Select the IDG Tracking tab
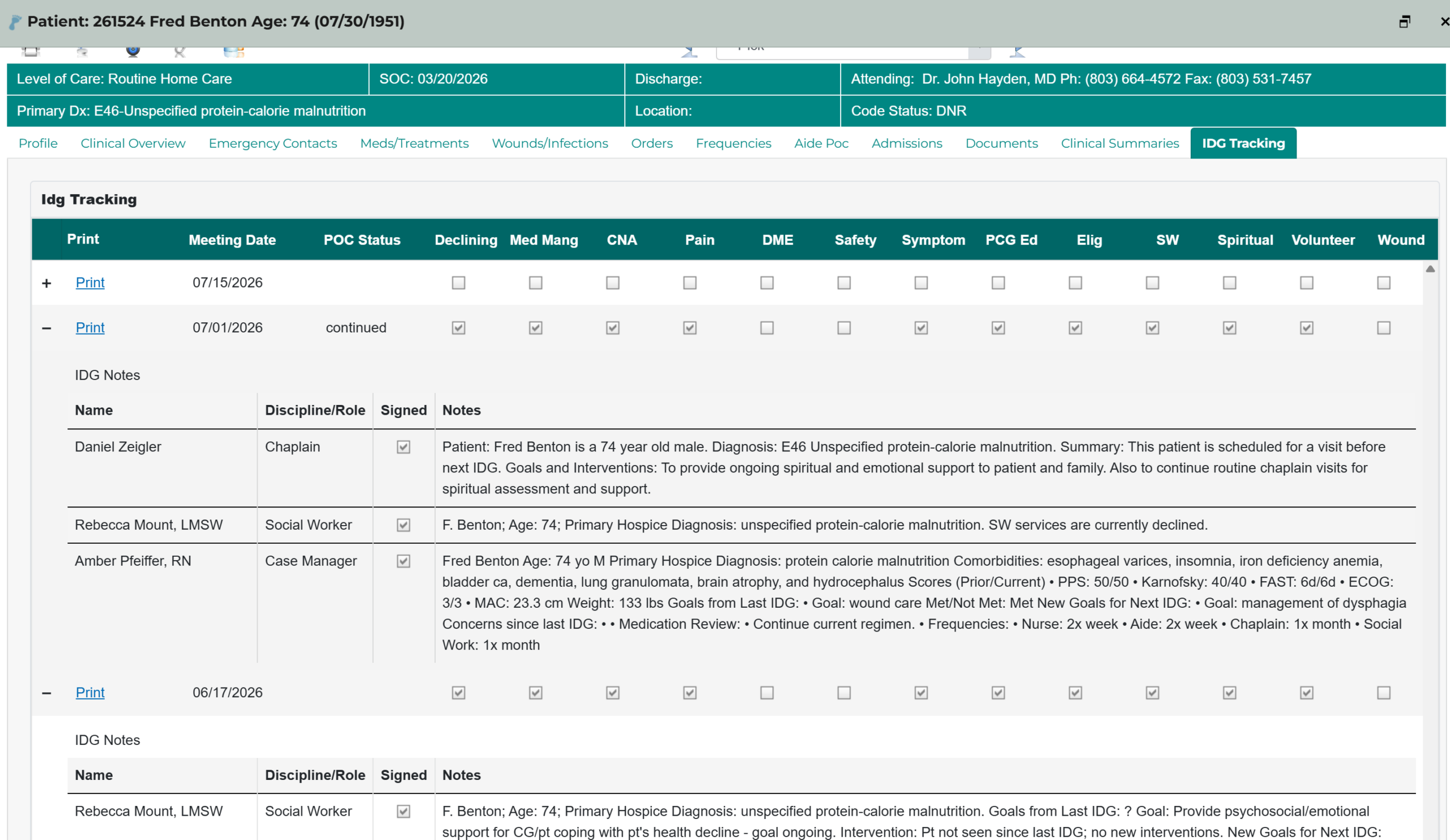1450x840 pixels. point(1243,143)
